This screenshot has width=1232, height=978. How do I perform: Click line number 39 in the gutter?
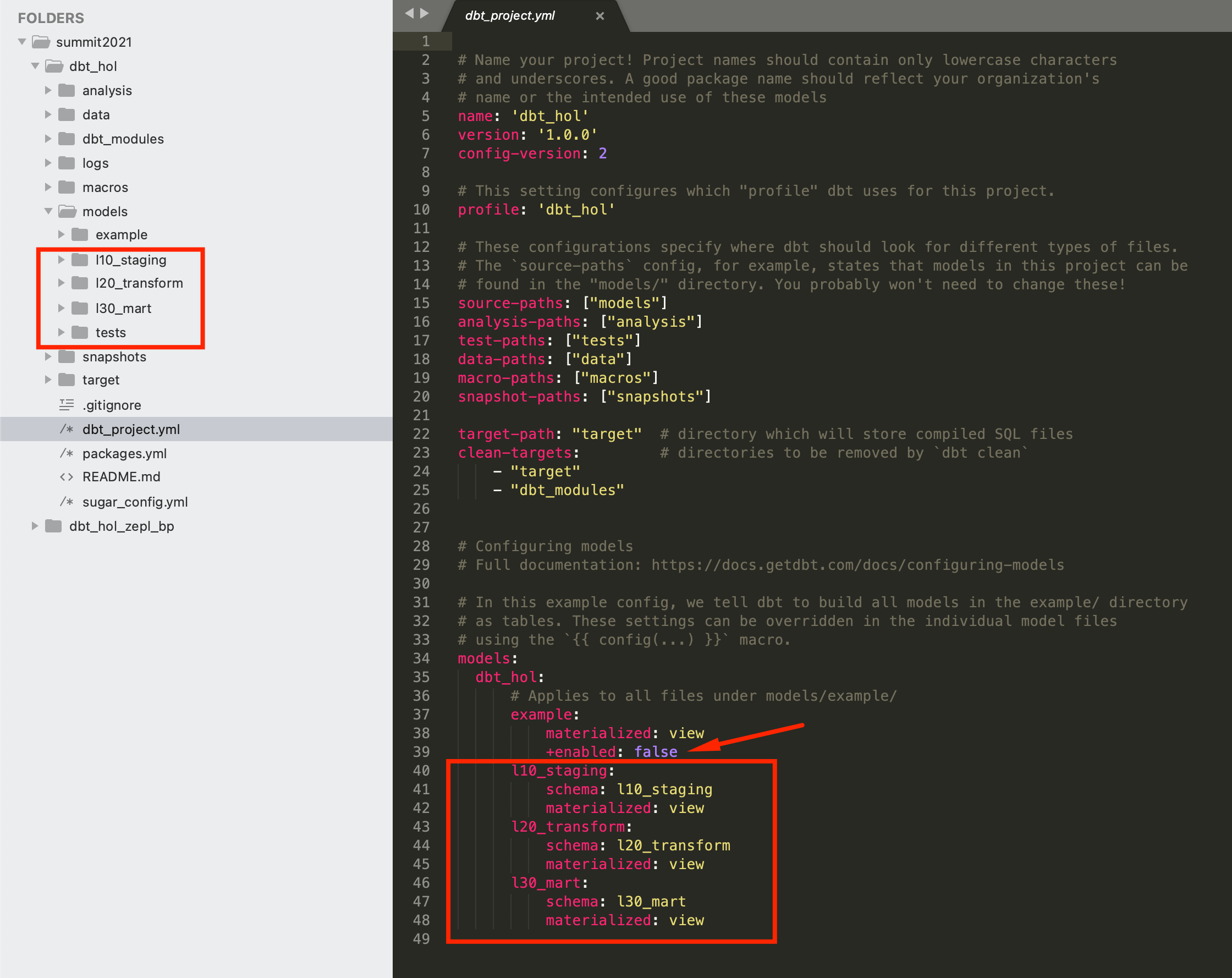(421, 751)
